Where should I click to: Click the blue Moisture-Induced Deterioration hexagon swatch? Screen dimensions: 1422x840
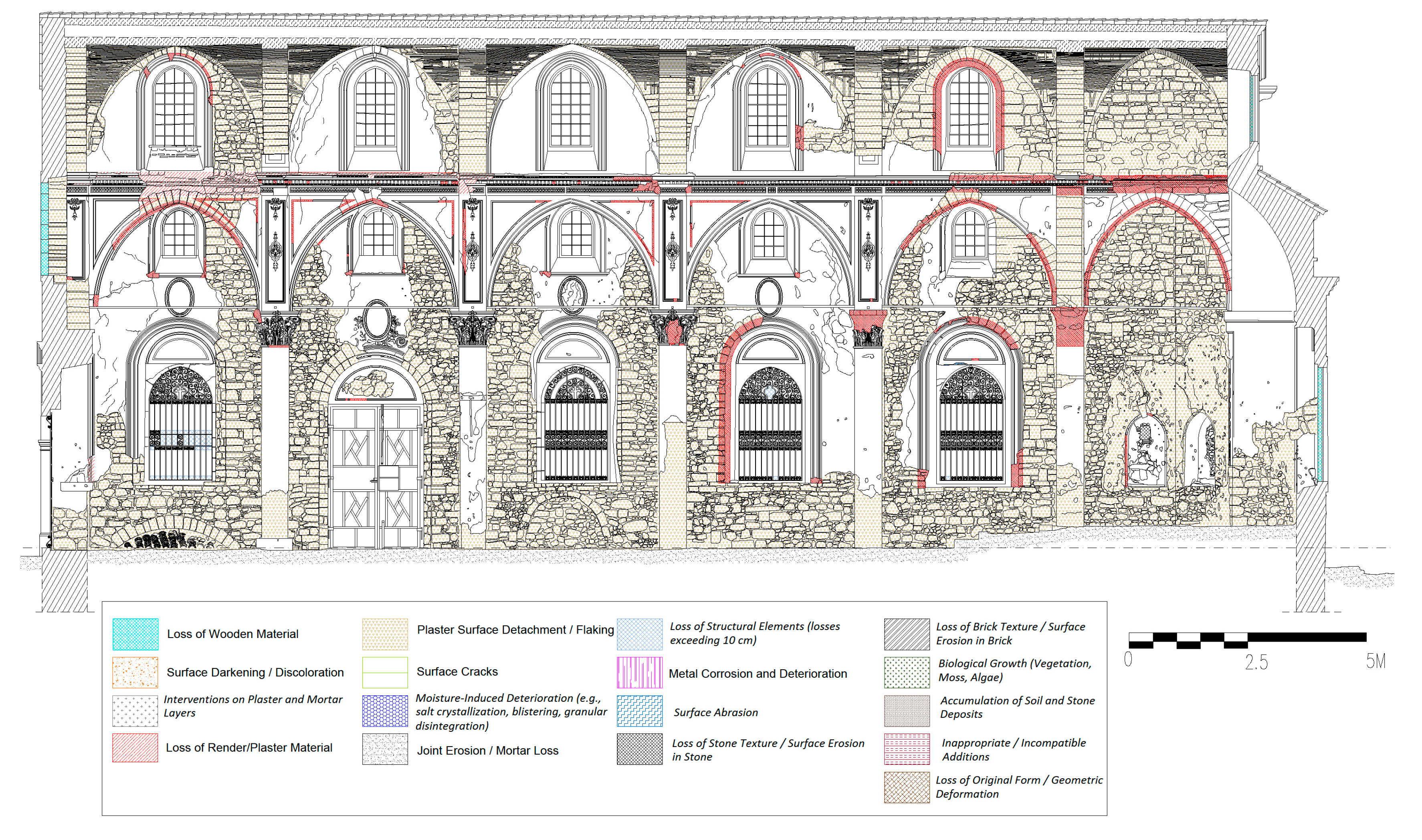coord(385,711)
